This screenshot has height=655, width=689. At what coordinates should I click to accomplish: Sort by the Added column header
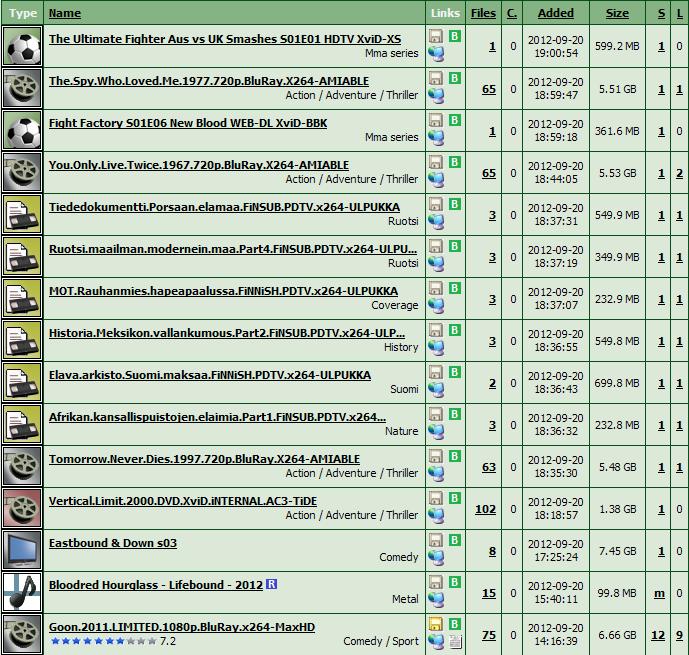point(556,13)
